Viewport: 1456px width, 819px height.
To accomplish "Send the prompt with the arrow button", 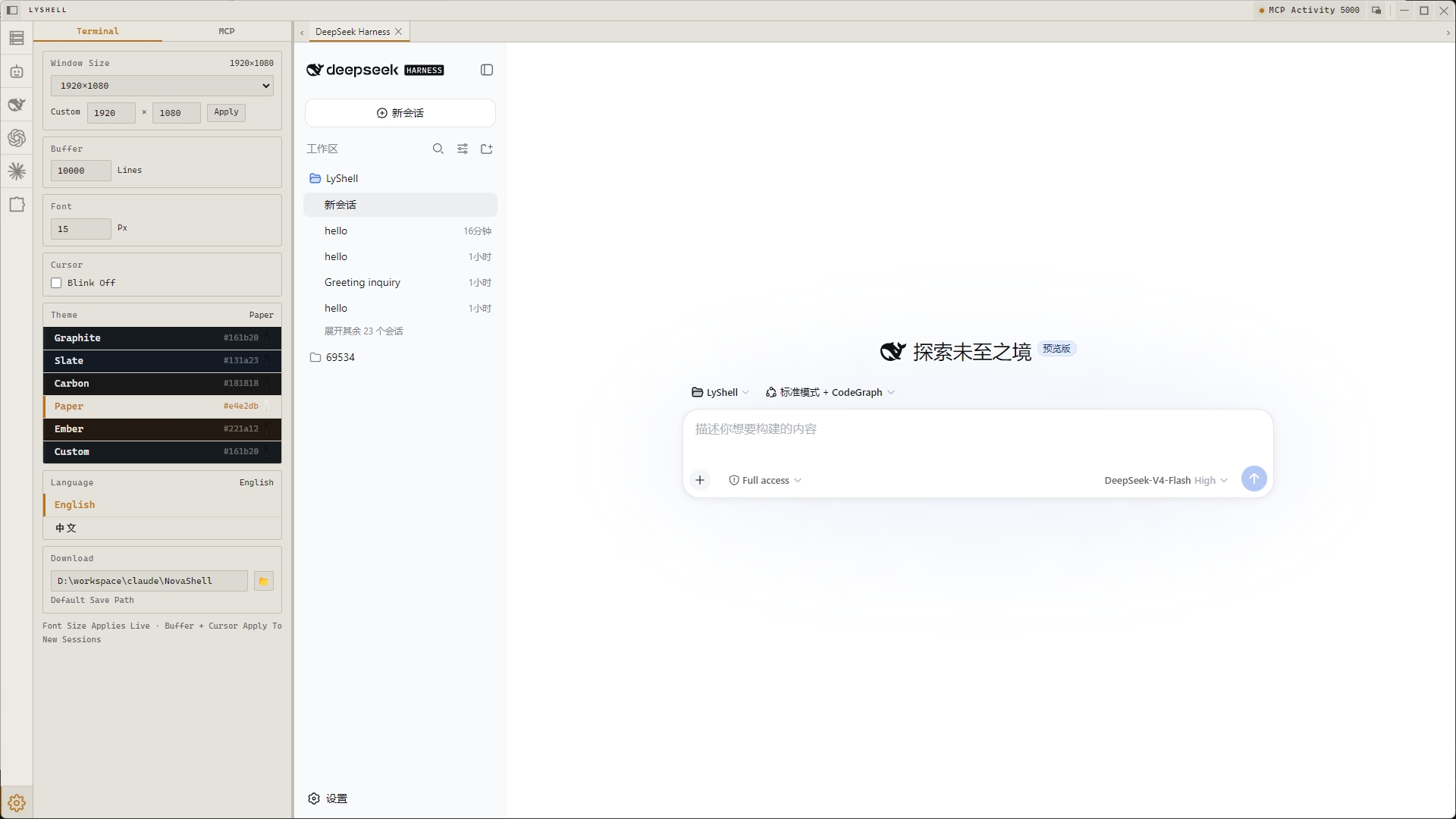I will [x=1254, y=479].
